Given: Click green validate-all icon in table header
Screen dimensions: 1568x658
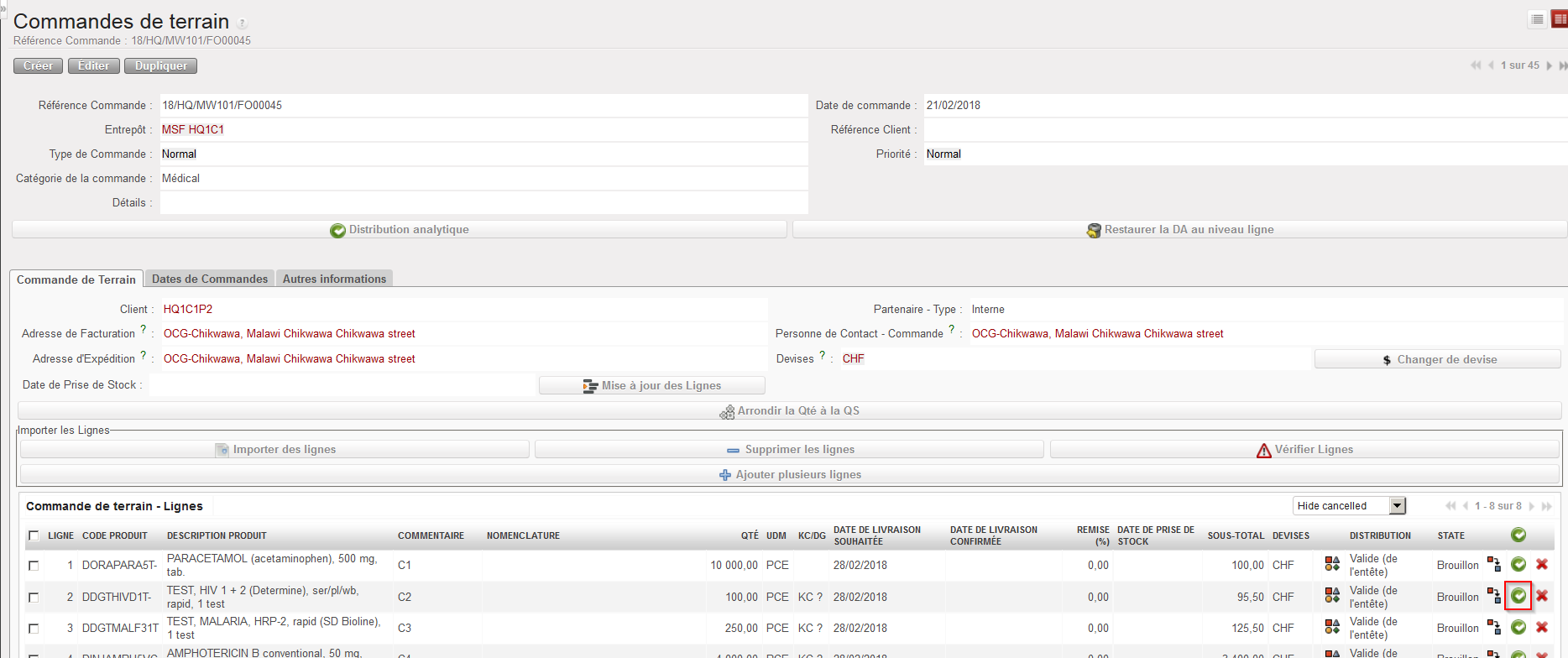Looking at the screenshot, I should 1518,535.
